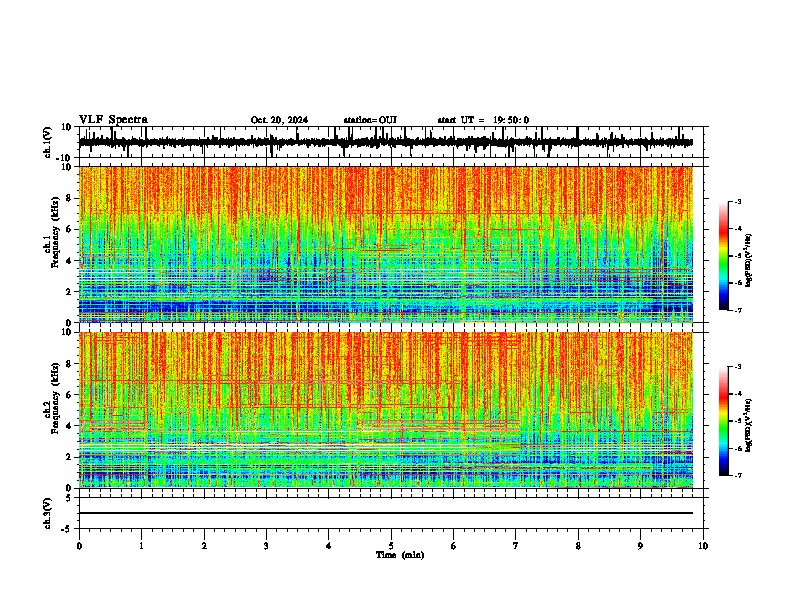Image resolution: width=792 pixels, height=612 pixels.
Task: Click inside the ch.2 spectrogram panel
Action: (386, 410)
